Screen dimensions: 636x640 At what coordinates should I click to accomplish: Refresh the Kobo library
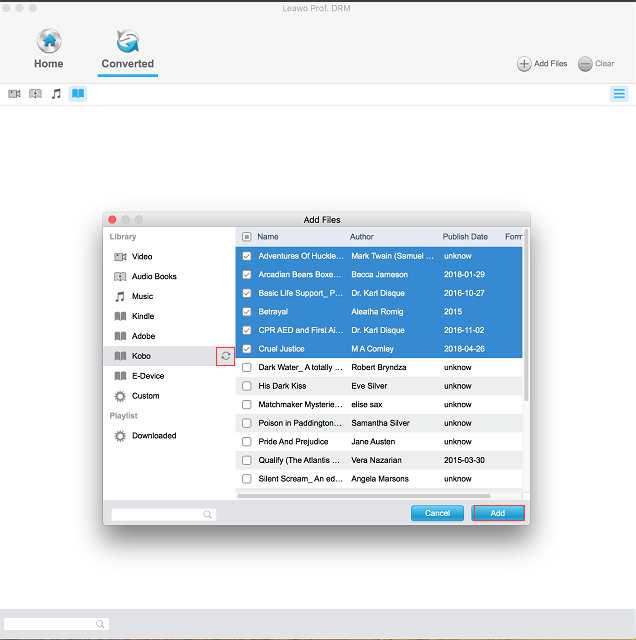225,356
